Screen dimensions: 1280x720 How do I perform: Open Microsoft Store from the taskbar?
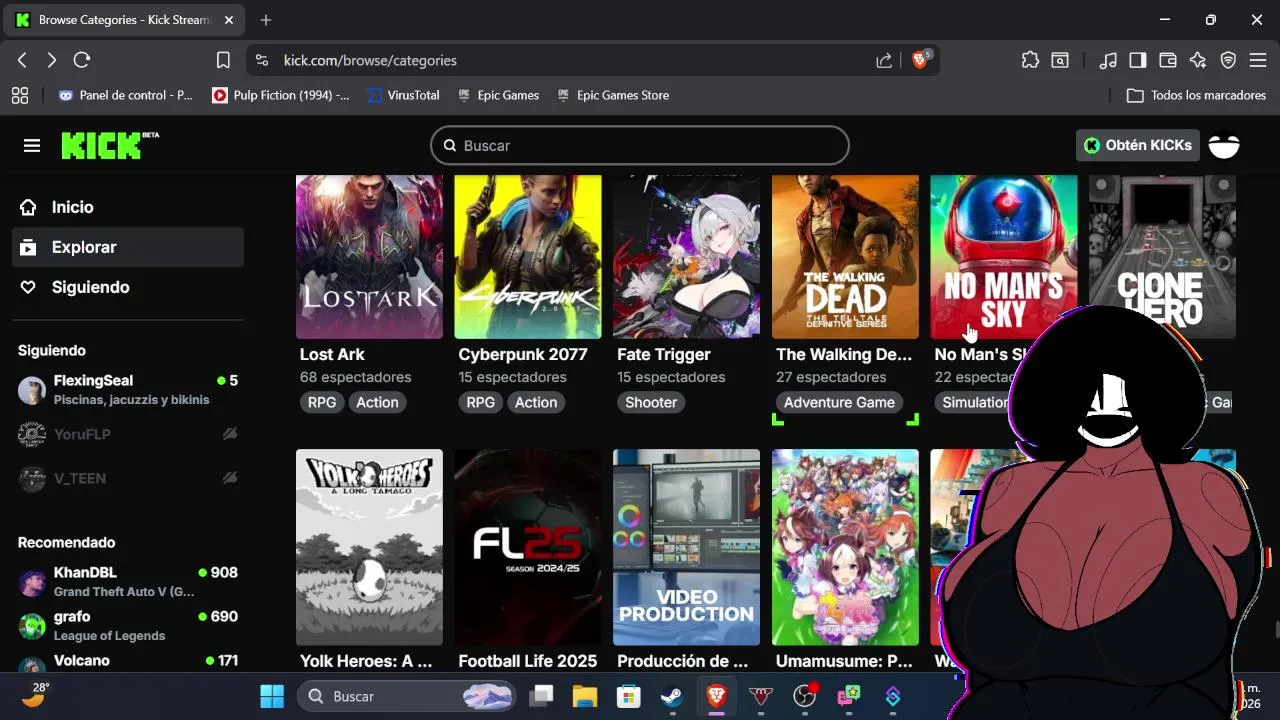coord(628,696)
